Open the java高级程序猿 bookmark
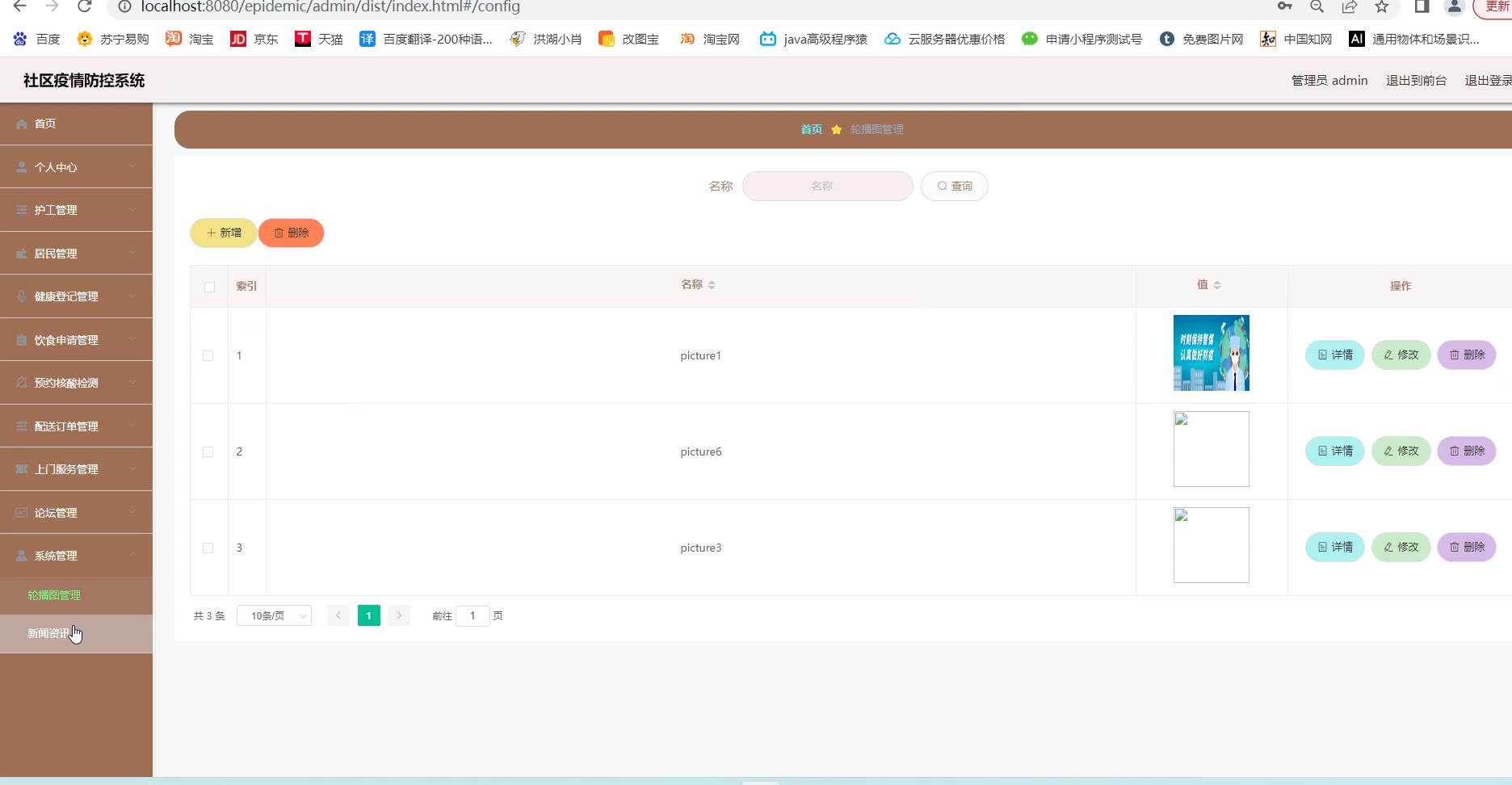Screen dimensions: 1512x785 [x=813, y=39]
